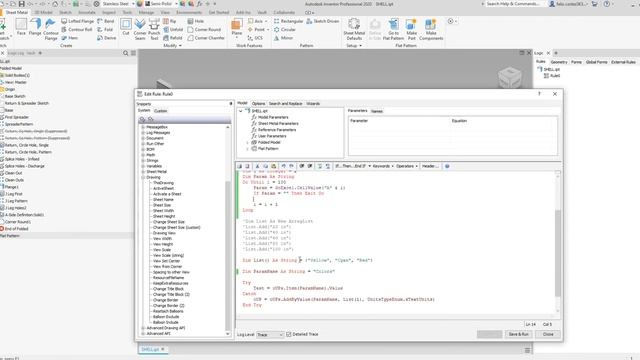Open iLogic Forms tab
This screenshot has height=360, width=640.
576,62
